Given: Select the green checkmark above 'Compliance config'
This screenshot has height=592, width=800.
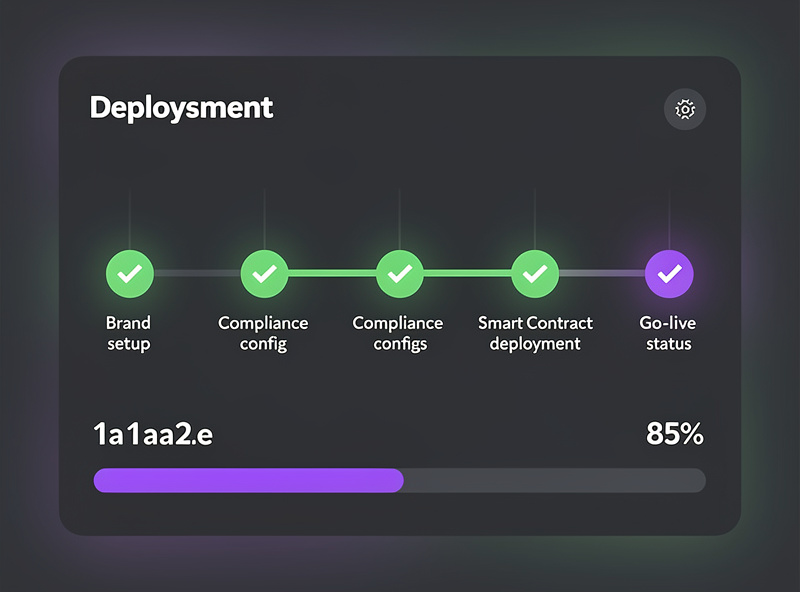Looking at the screenshot, I should pyautogui.click(x=264, y=273).
